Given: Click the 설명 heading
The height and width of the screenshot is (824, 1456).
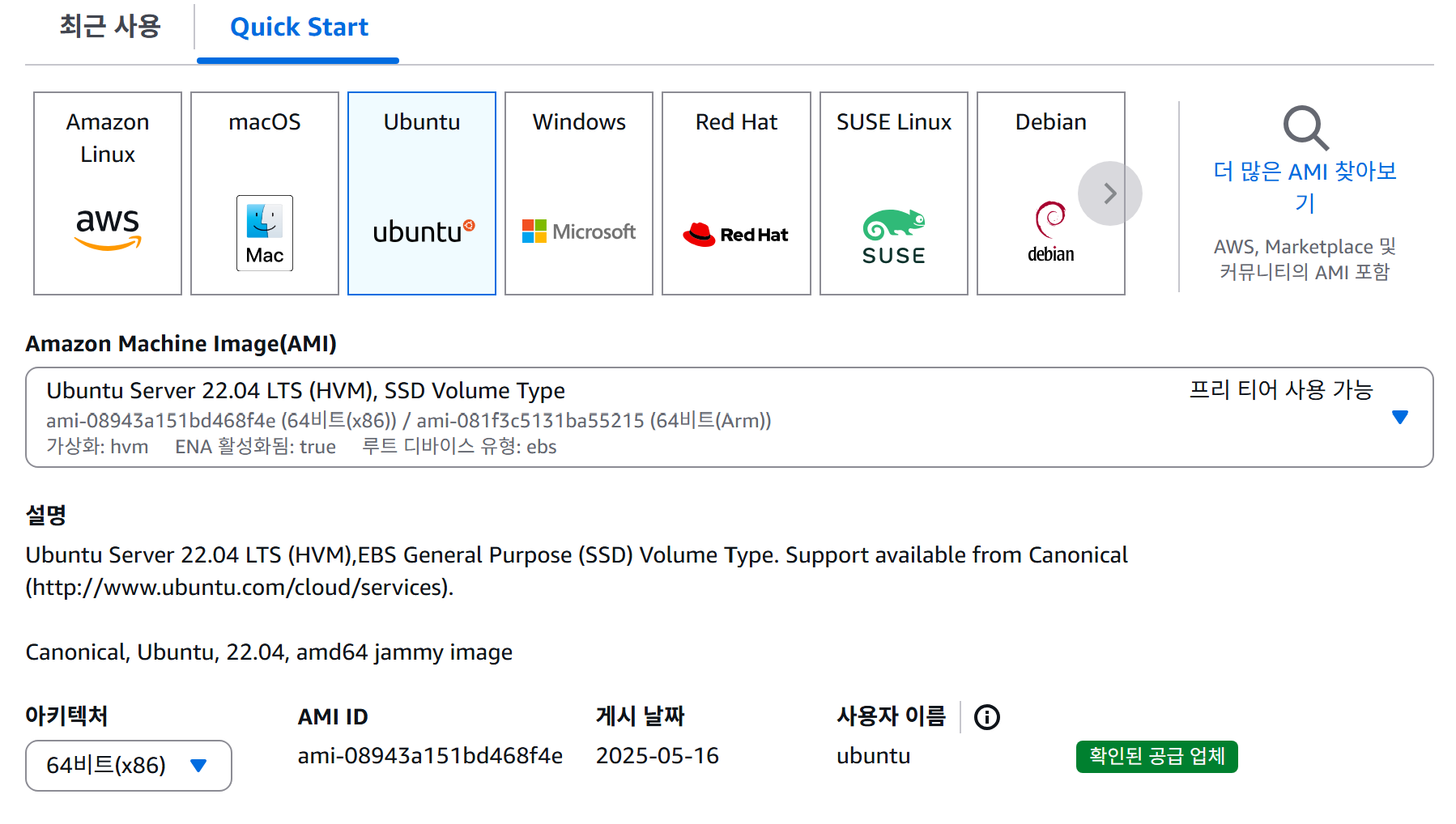Looking at the screenshot, I should tap(45, 515).
